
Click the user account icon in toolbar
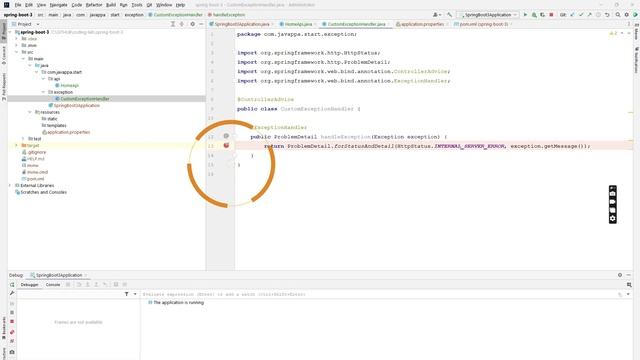point(436,15)
